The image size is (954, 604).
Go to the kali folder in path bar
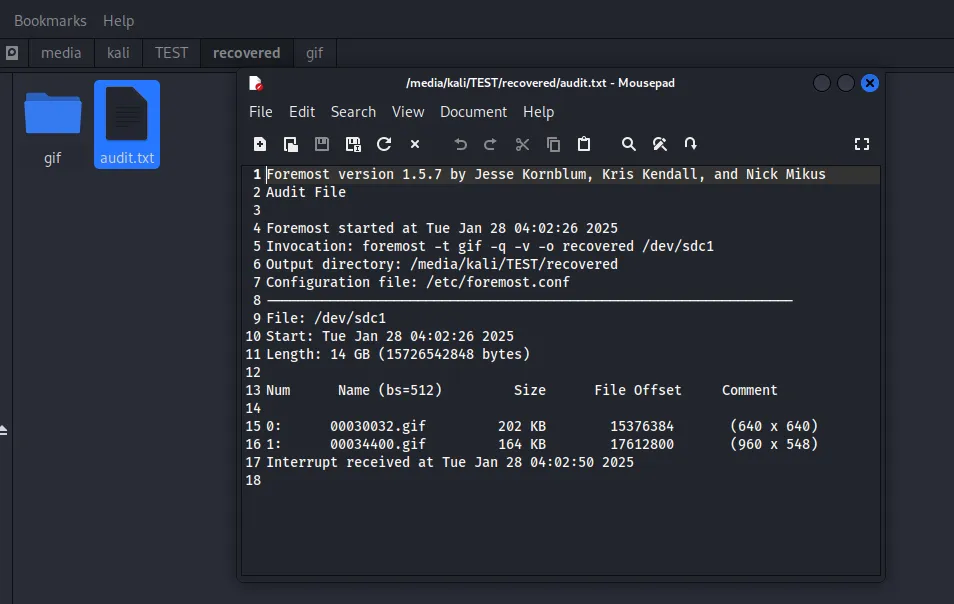tap(118, 53)
